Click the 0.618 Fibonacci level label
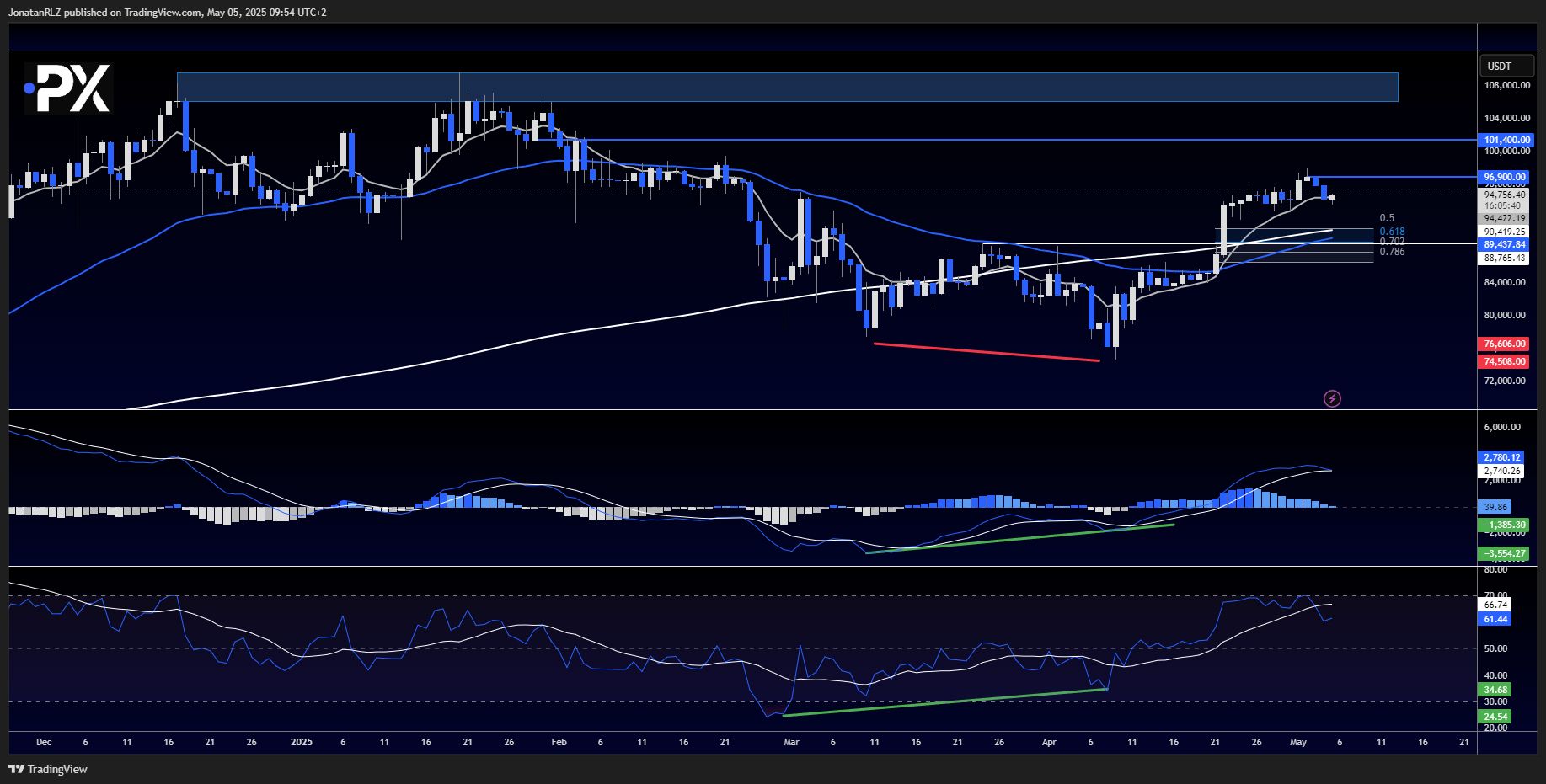This screenshot has height=784, width=1546. pyautogui.click(x=1392, y=232)
